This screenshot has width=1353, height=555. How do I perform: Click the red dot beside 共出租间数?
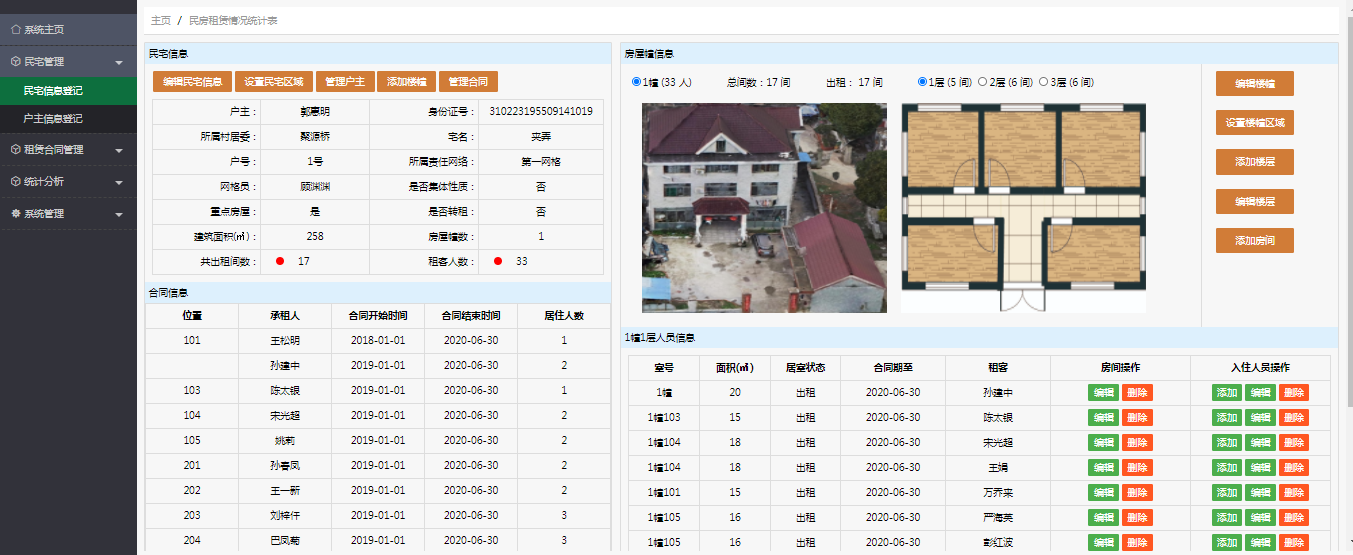tap(280, 261)
